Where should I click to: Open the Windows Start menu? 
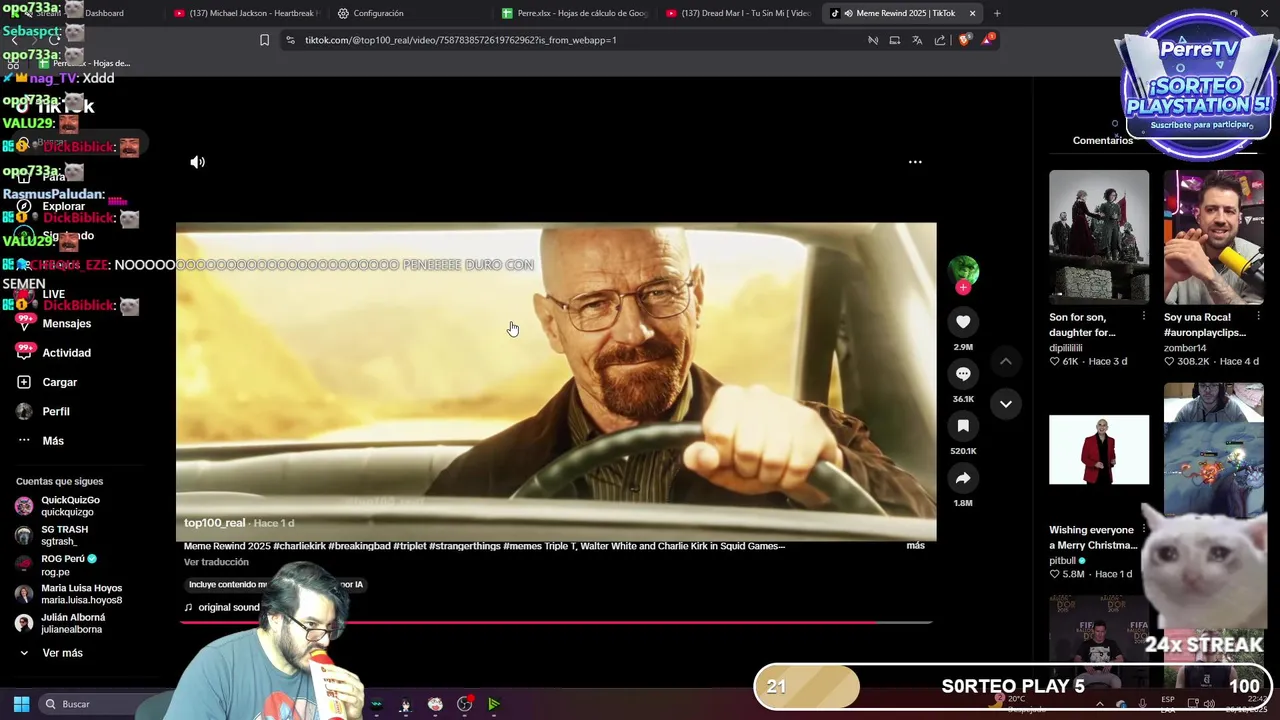pos(21,704)
